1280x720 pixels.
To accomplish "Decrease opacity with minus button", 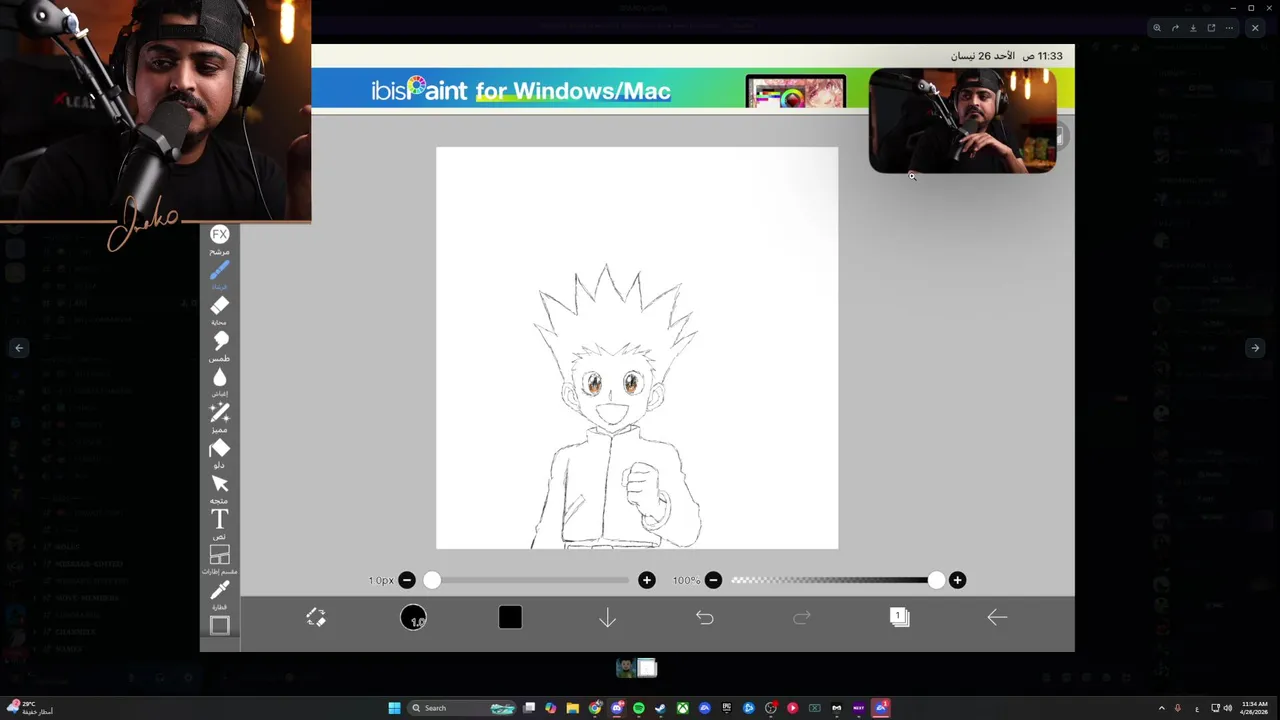I will [713, 580].
